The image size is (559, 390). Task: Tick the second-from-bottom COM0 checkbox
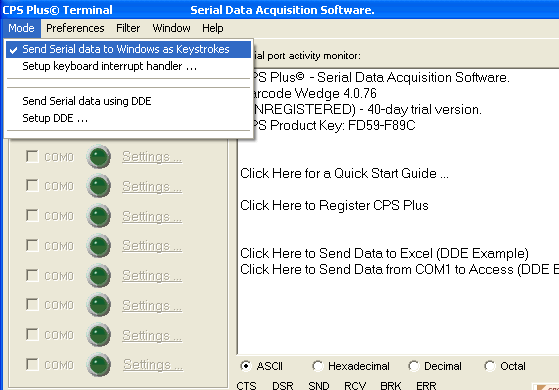pos(32,334)
